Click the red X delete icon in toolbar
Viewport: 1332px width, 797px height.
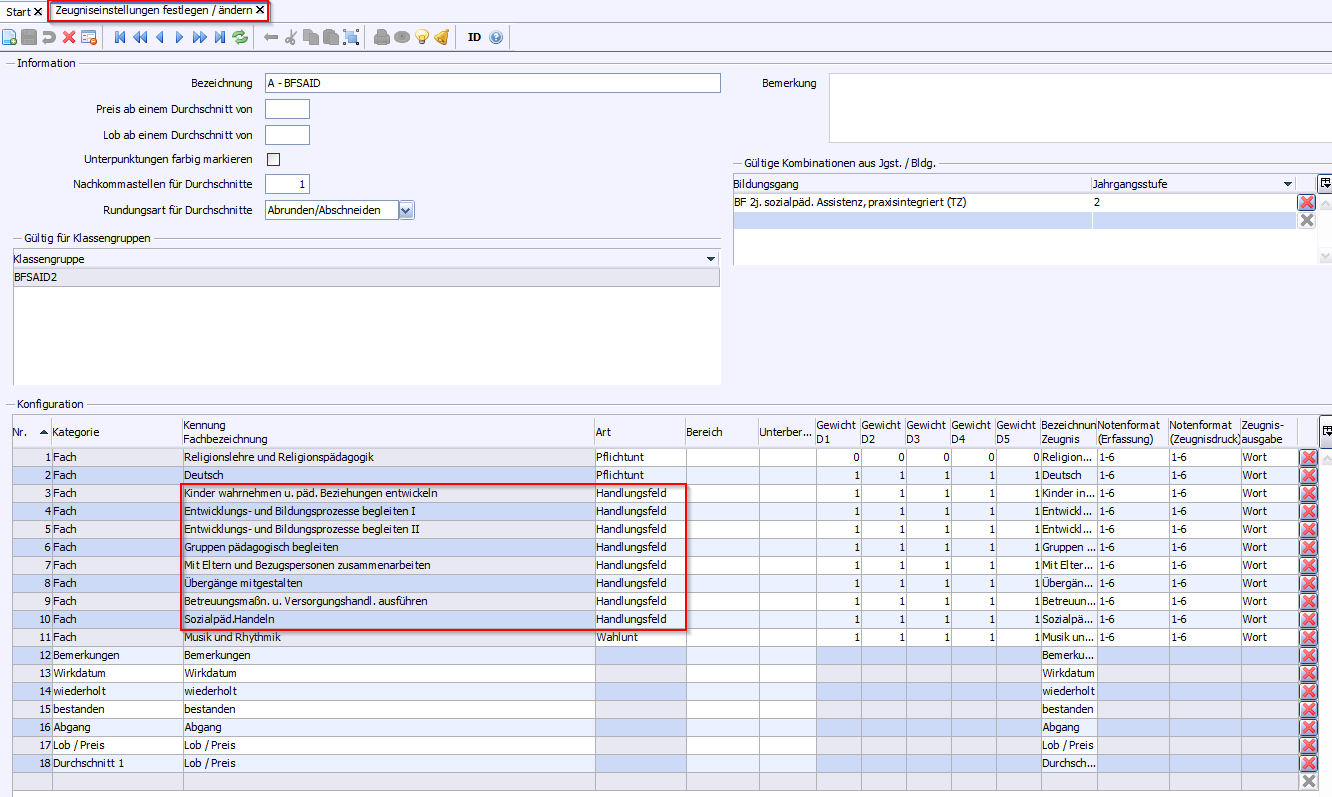tap(69, 37)
